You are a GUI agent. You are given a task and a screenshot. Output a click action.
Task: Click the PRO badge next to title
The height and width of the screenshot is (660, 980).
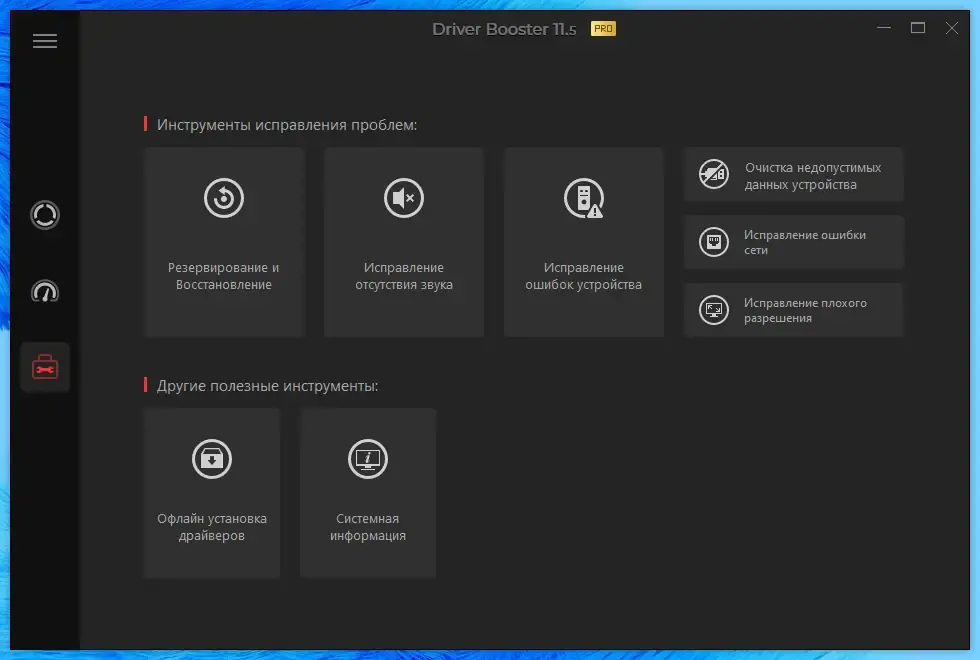603,29
